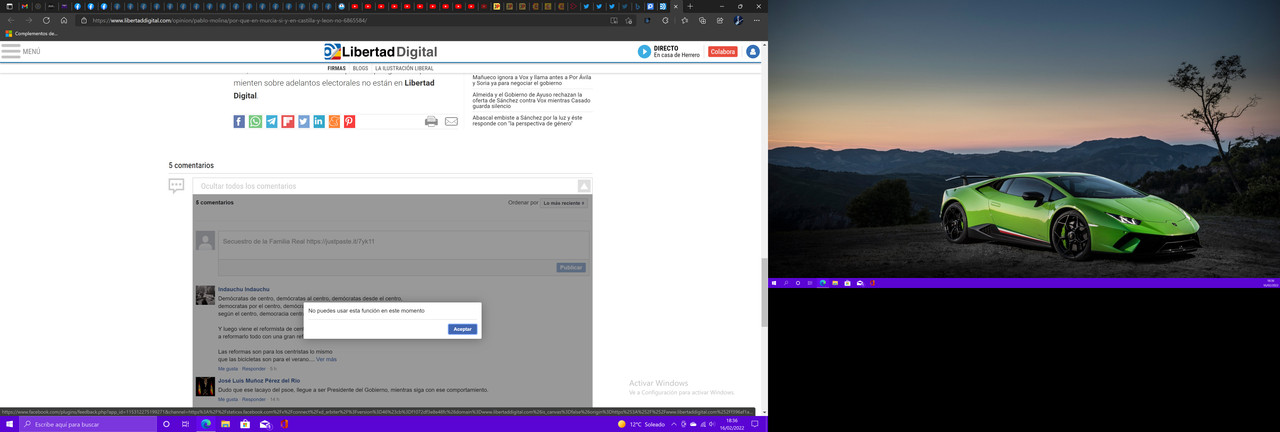
Task: Open 'Mañueco ignora a Vox' headline
Action: pos(530,80)
